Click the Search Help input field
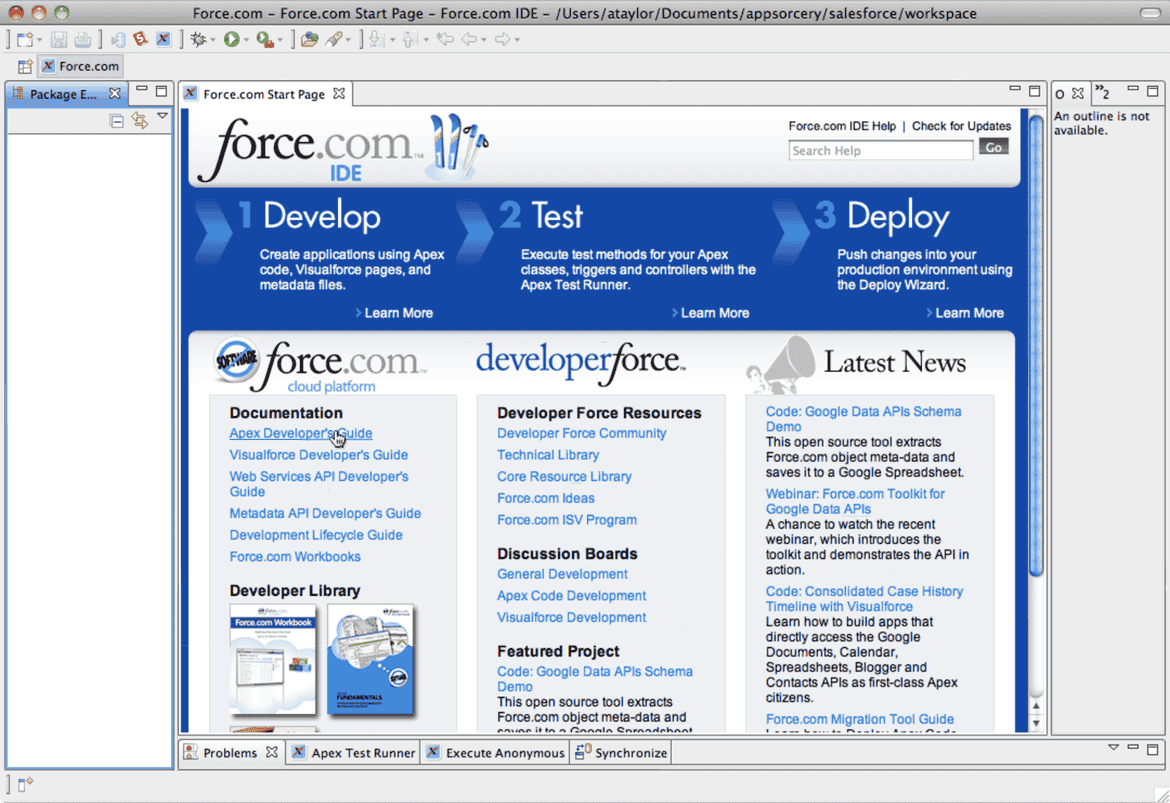 point(880,151)
